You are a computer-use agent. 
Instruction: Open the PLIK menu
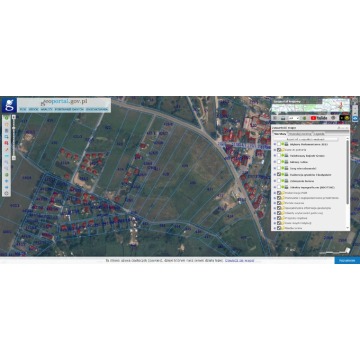[x=23, y=109]
